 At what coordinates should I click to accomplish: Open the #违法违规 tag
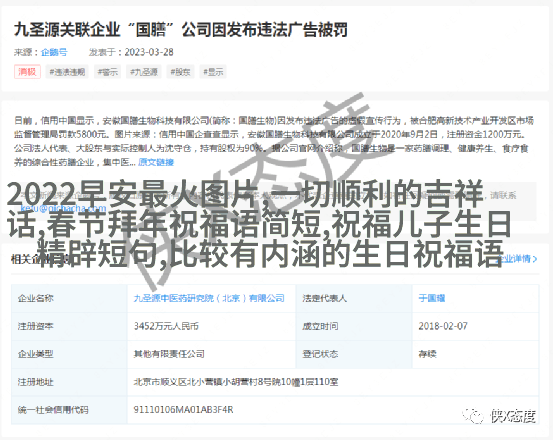pyautogui.click(x=67, y=72)
